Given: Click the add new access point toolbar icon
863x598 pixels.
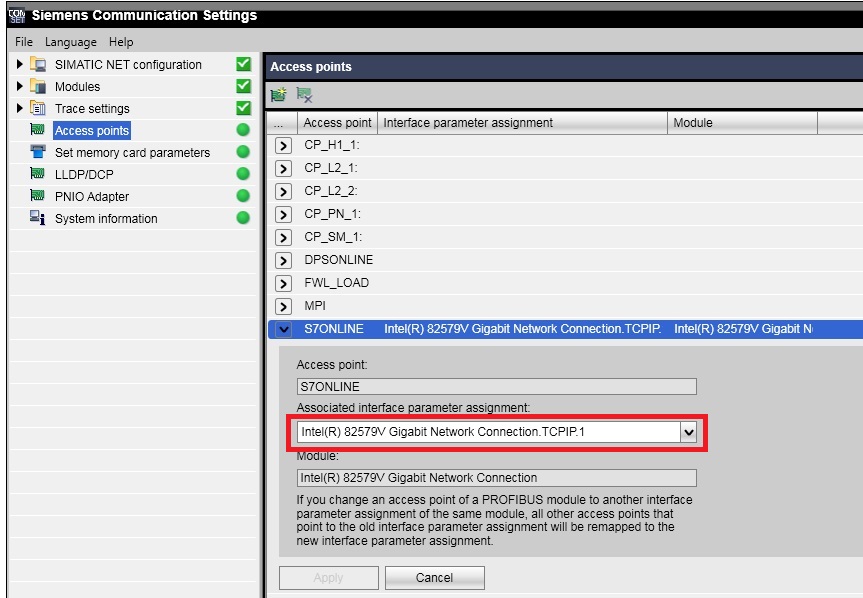Looking at the screenshot, I should [x=279, y=95].
